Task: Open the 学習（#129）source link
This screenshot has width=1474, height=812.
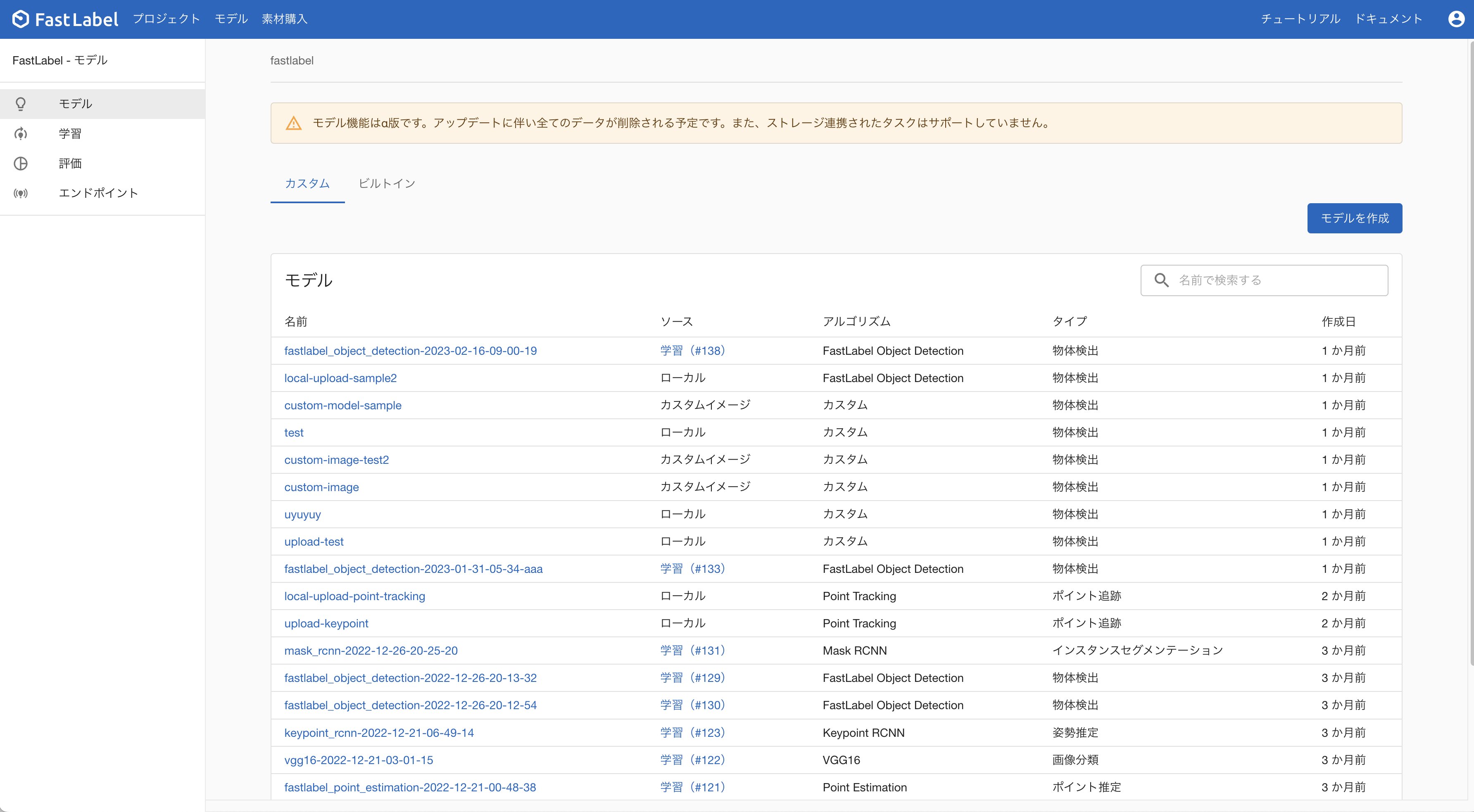Action: tap(692, 678)
